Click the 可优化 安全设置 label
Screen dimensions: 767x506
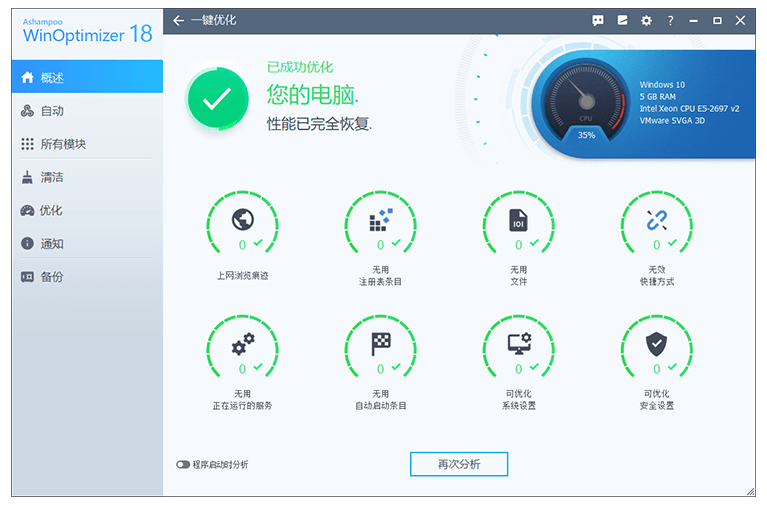pyautogui.click(x=656, y=399)
